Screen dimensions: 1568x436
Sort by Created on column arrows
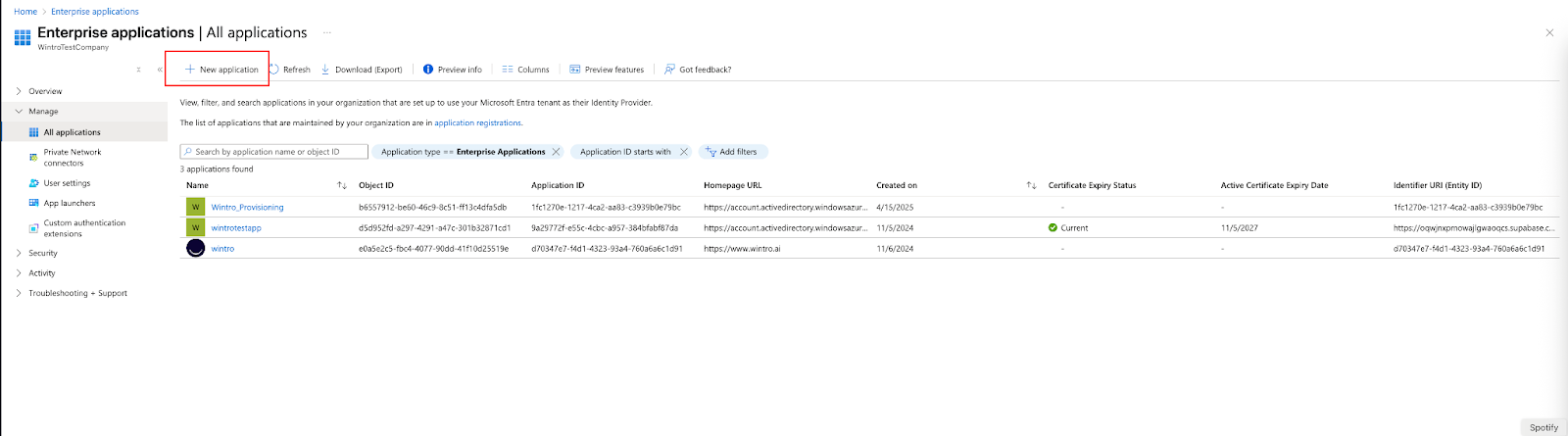click(x=1031, y=185)
